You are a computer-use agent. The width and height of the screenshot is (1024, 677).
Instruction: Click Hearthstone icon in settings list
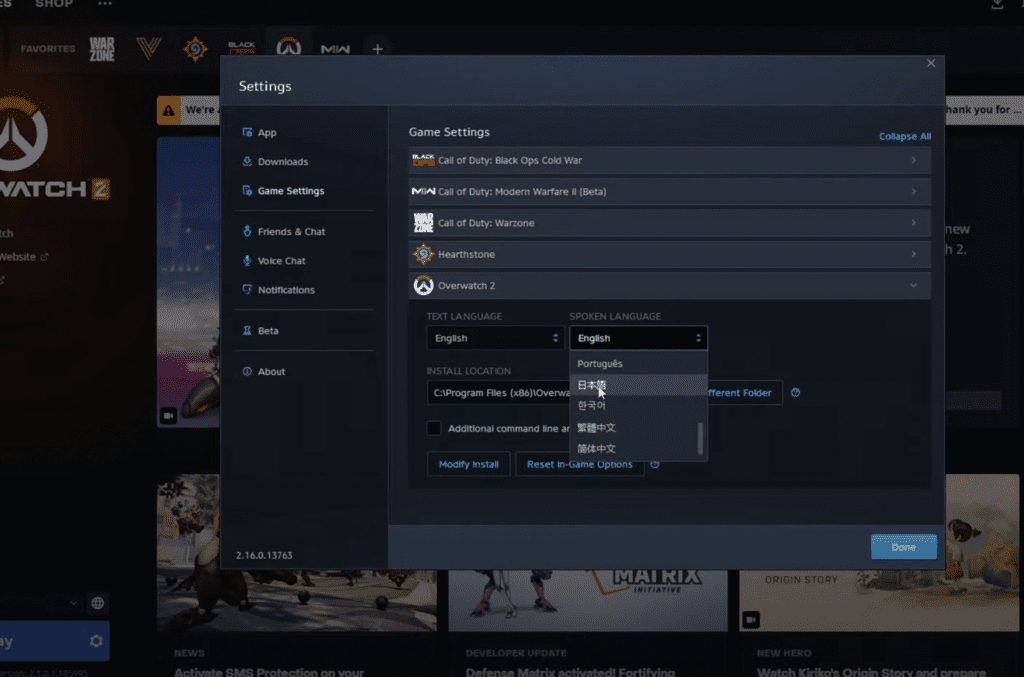point(423,254)
